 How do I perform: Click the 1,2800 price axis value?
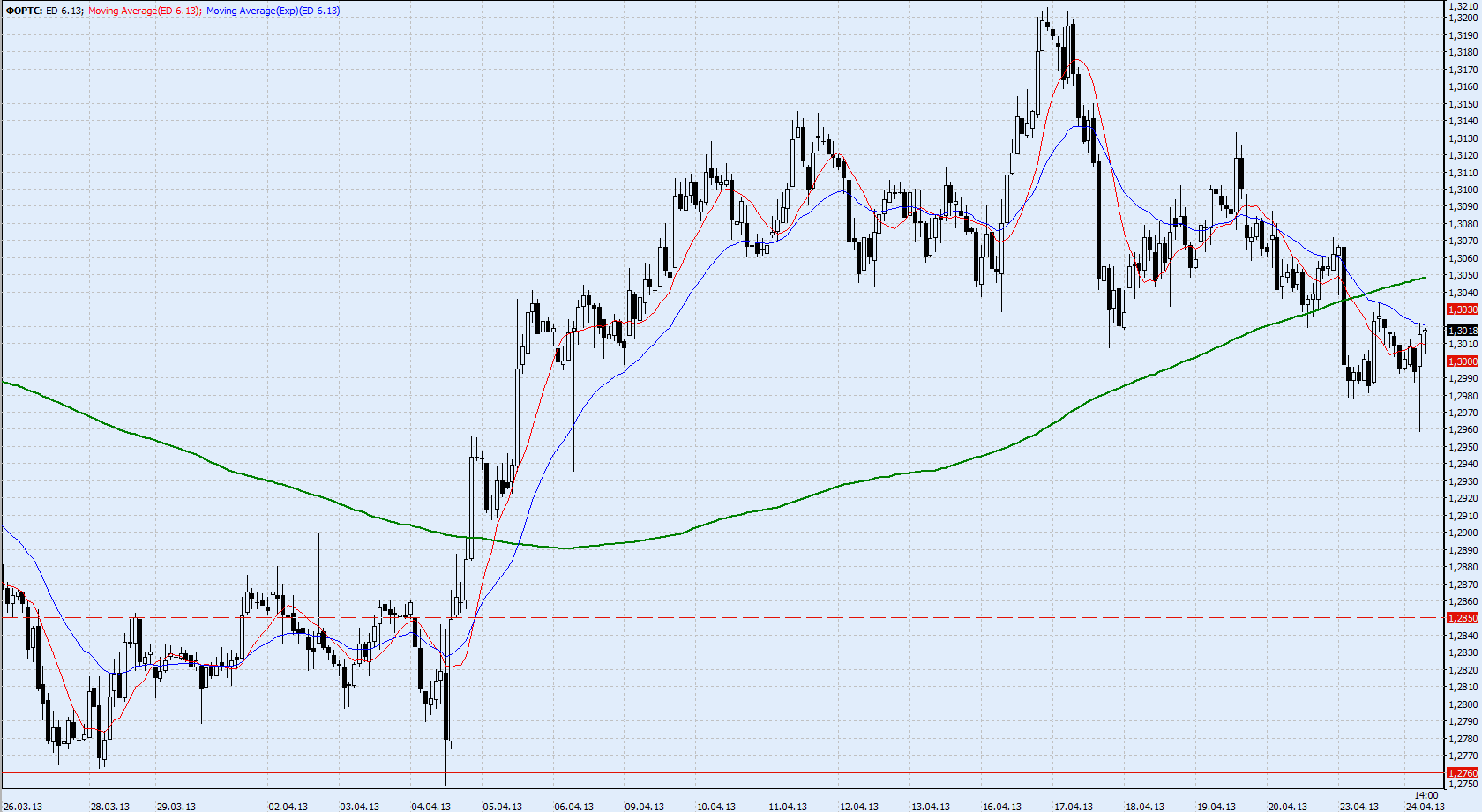click(x=1463, y=704)
